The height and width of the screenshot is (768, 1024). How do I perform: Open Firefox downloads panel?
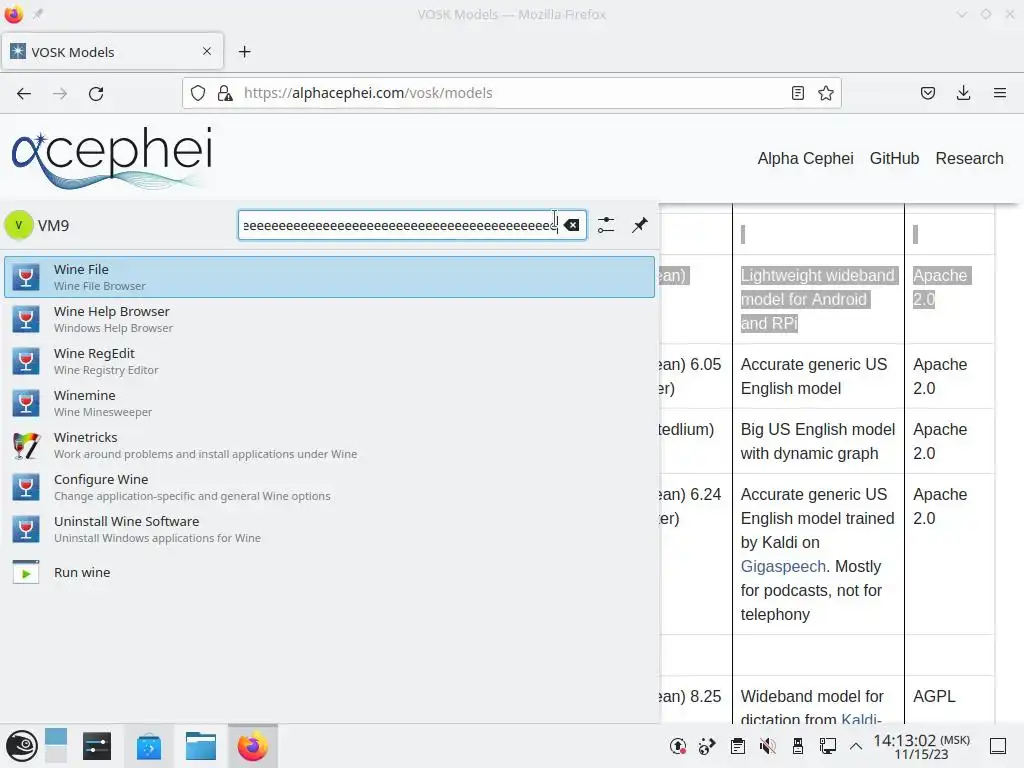click(x=963, y=93)
